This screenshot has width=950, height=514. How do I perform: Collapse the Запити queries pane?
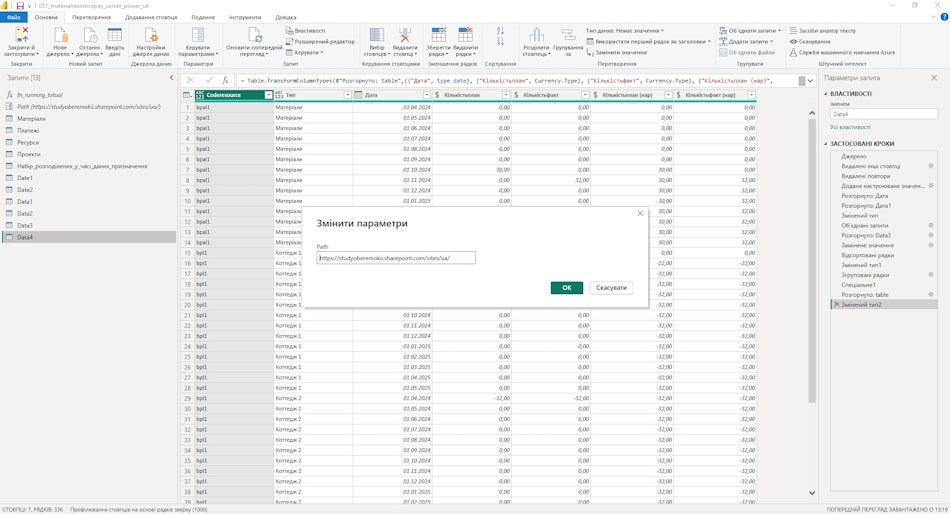[171, 78]
